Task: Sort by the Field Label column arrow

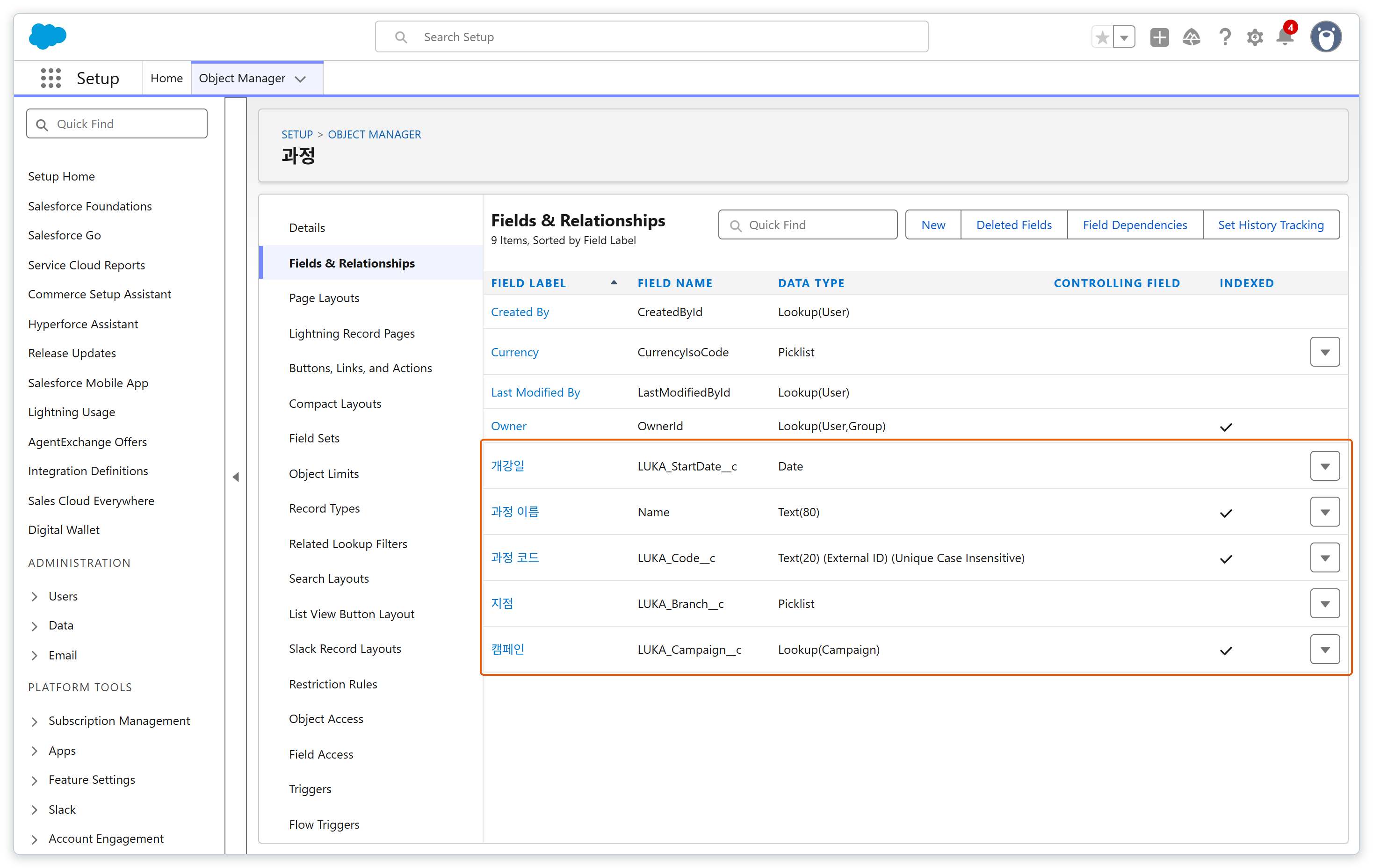Action: pos(614,283)
